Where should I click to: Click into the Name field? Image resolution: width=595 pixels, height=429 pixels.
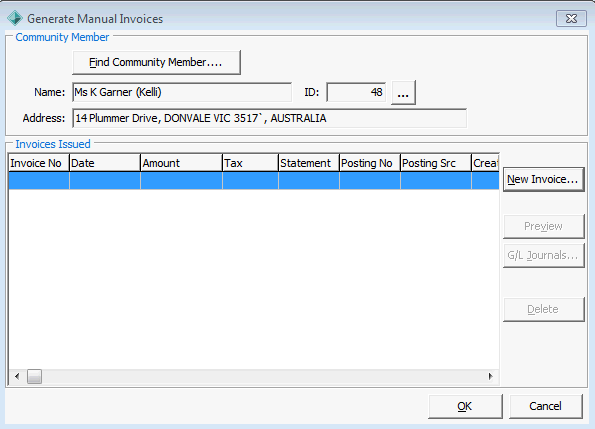pyautogui.click(x=182, y=92)
